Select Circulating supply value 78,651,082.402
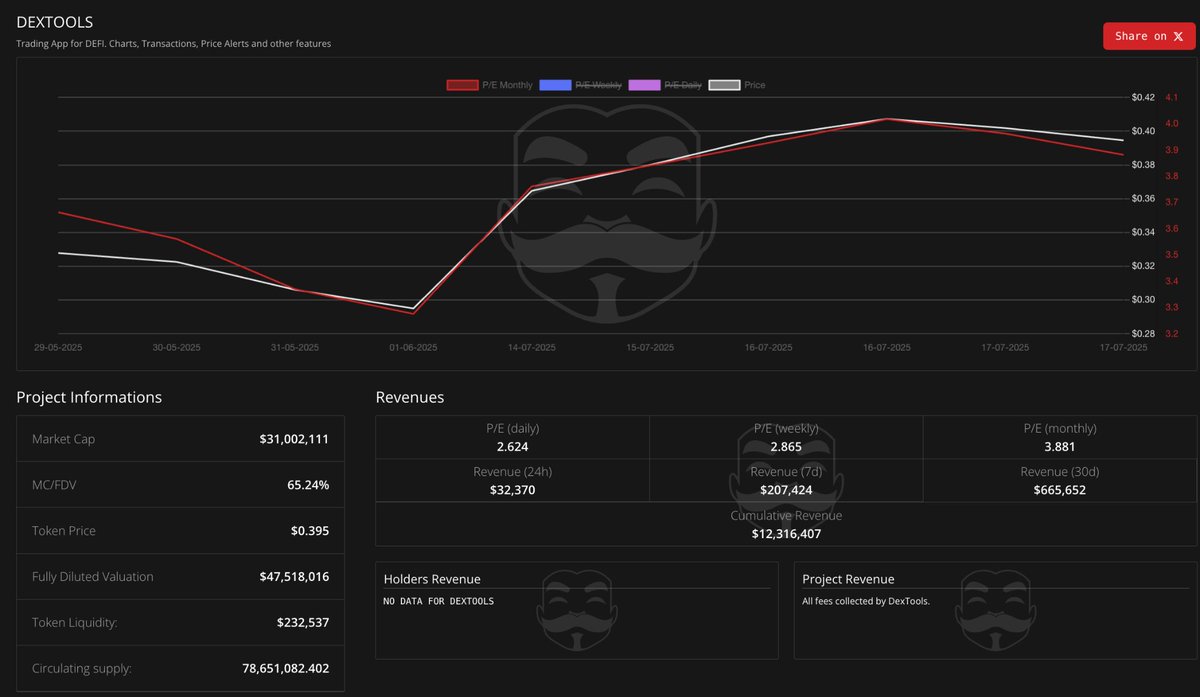 click(285, 669)
